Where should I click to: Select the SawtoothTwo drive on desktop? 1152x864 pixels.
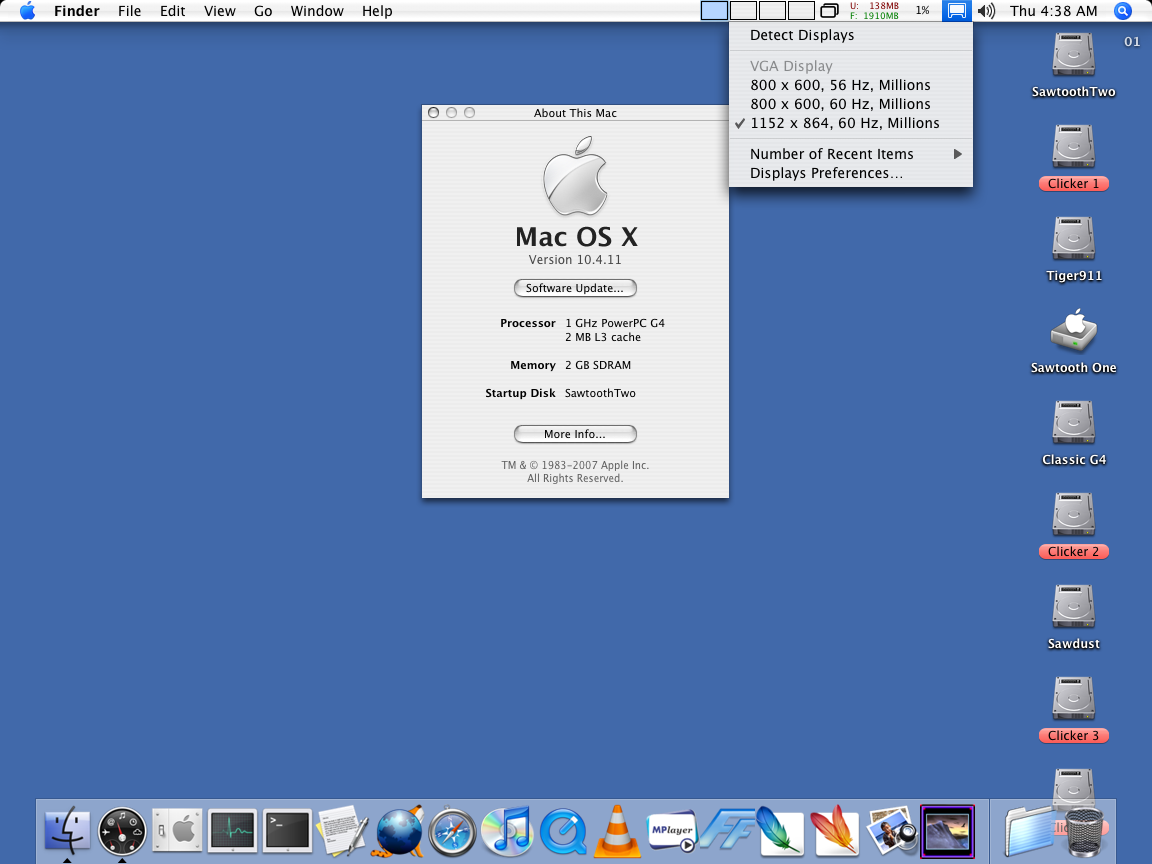tap(1073, 55)
